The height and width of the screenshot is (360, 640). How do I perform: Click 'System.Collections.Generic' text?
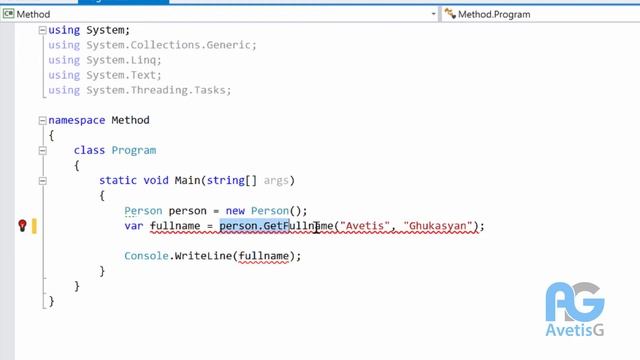tap(168, 45)
